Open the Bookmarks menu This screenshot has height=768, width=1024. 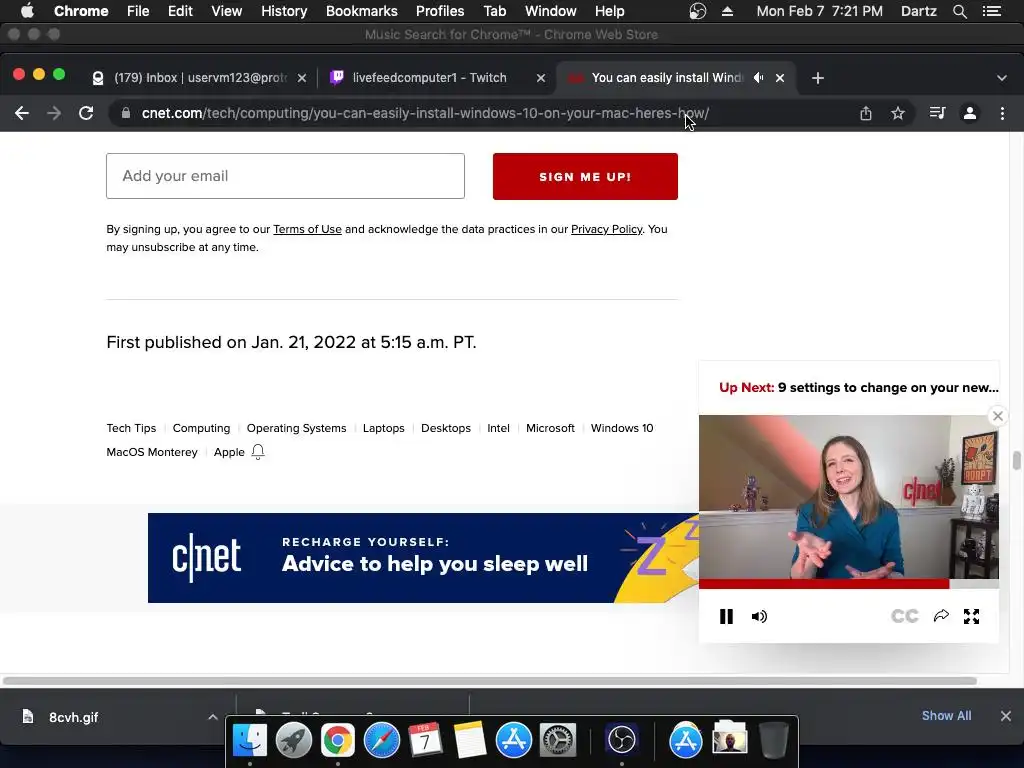(x=362, y=11)
